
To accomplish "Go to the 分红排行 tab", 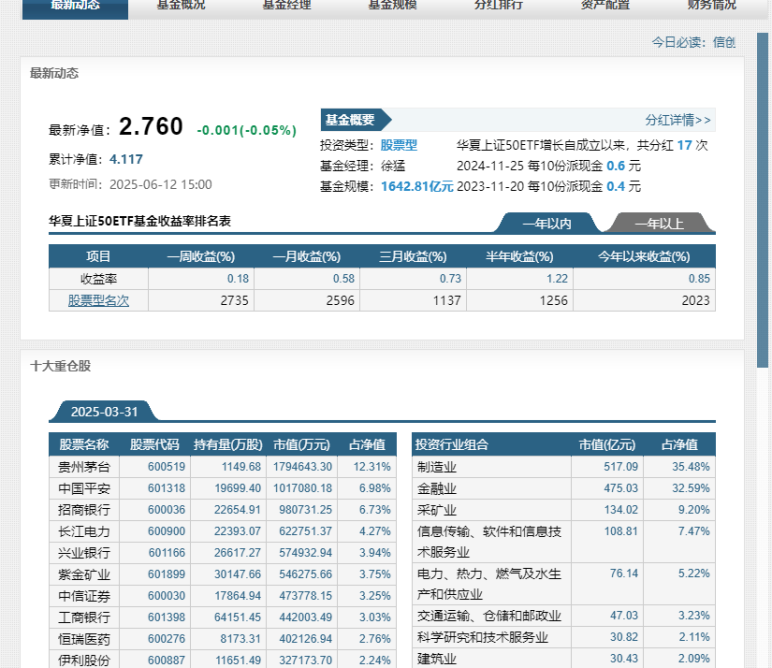I will click(498, 6).
